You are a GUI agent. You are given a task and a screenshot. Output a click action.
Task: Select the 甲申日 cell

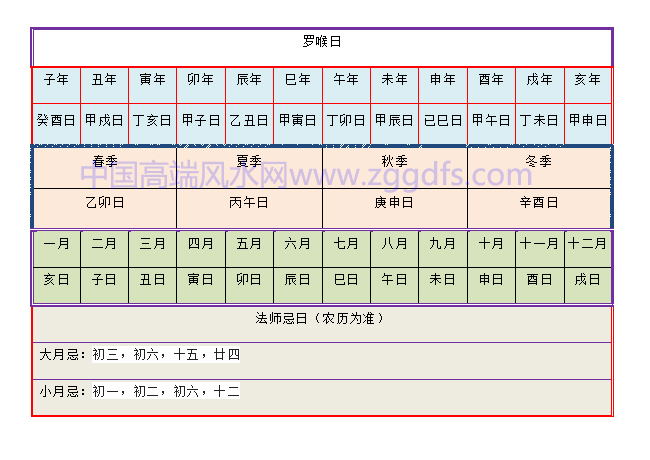[x=588, y=124]
